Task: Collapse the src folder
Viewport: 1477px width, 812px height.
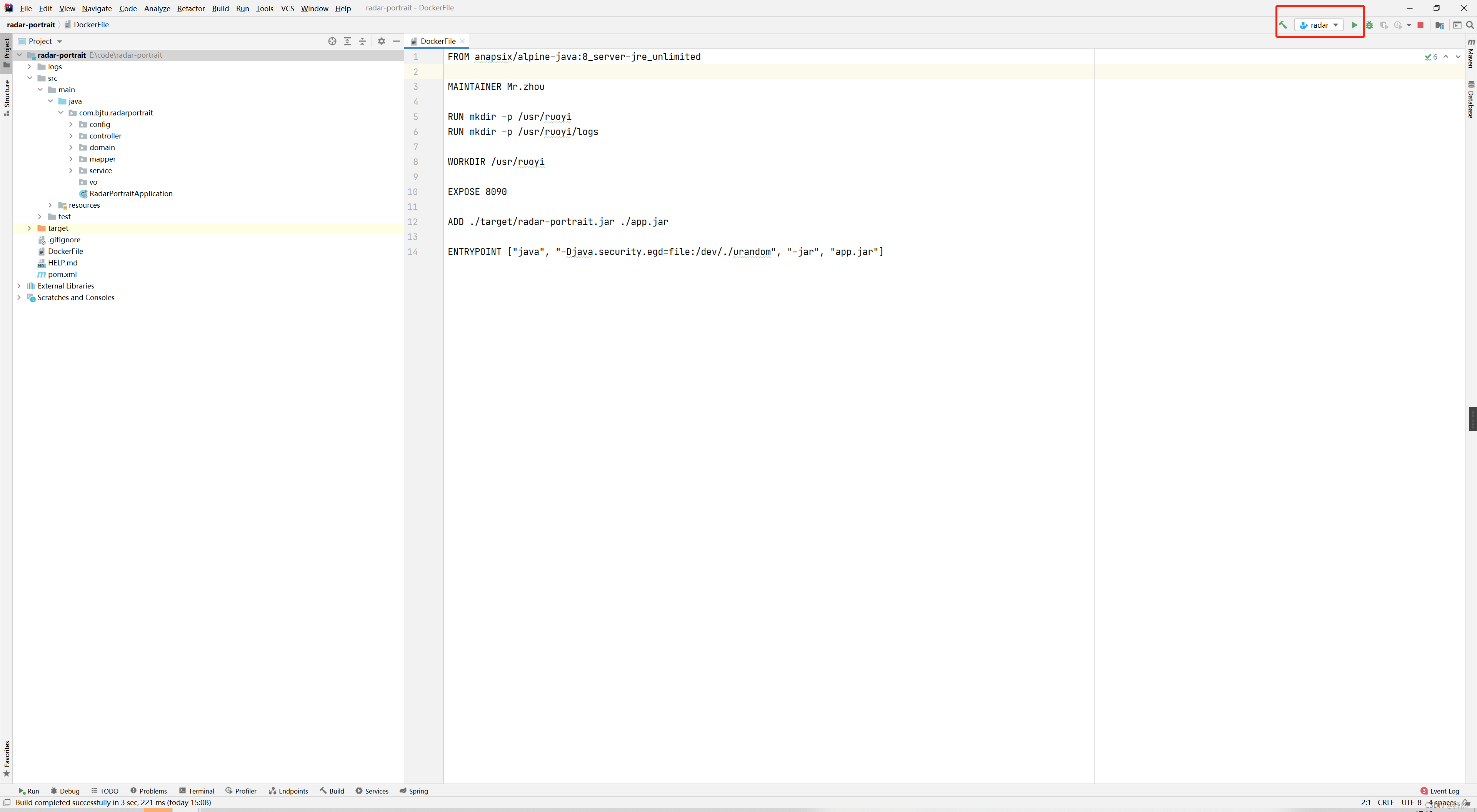Action: coord(29,78)
